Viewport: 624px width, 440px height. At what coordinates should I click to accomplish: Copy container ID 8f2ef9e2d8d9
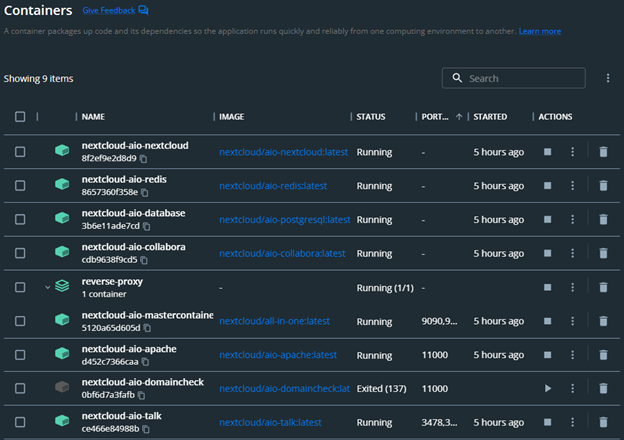point(144,159)
